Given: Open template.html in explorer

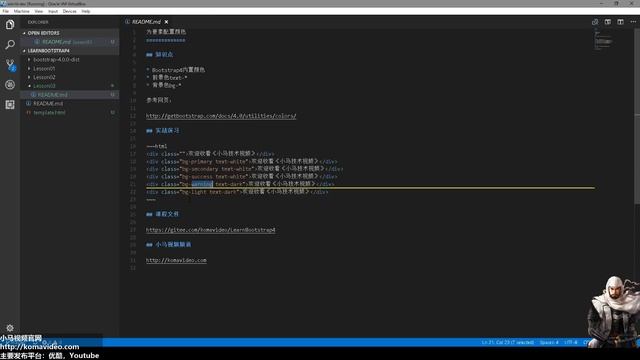Looking at the screenshot, I should 49,113.
